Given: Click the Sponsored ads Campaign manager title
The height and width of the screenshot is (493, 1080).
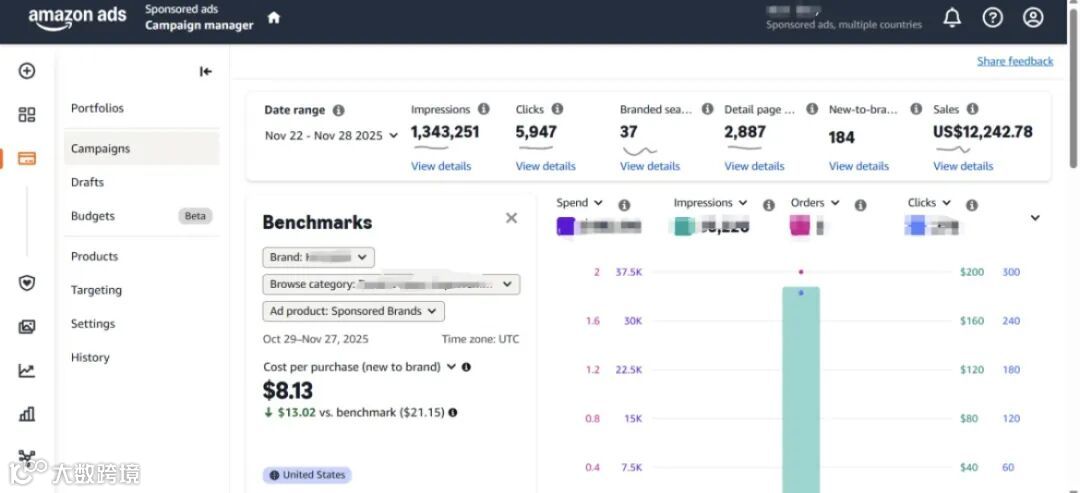Looking at the screenshot, I should tap(199, 17).
